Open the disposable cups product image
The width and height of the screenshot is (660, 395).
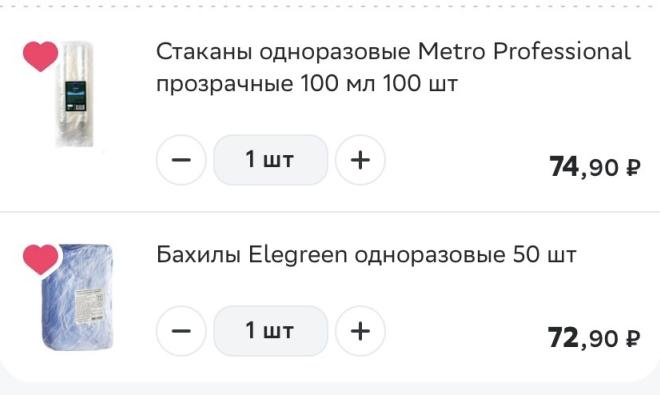coord(75,93)
